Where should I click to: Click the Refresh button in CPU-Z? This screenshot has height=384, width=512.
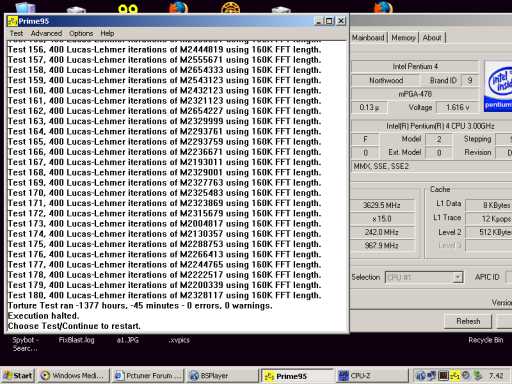[468, 321]
